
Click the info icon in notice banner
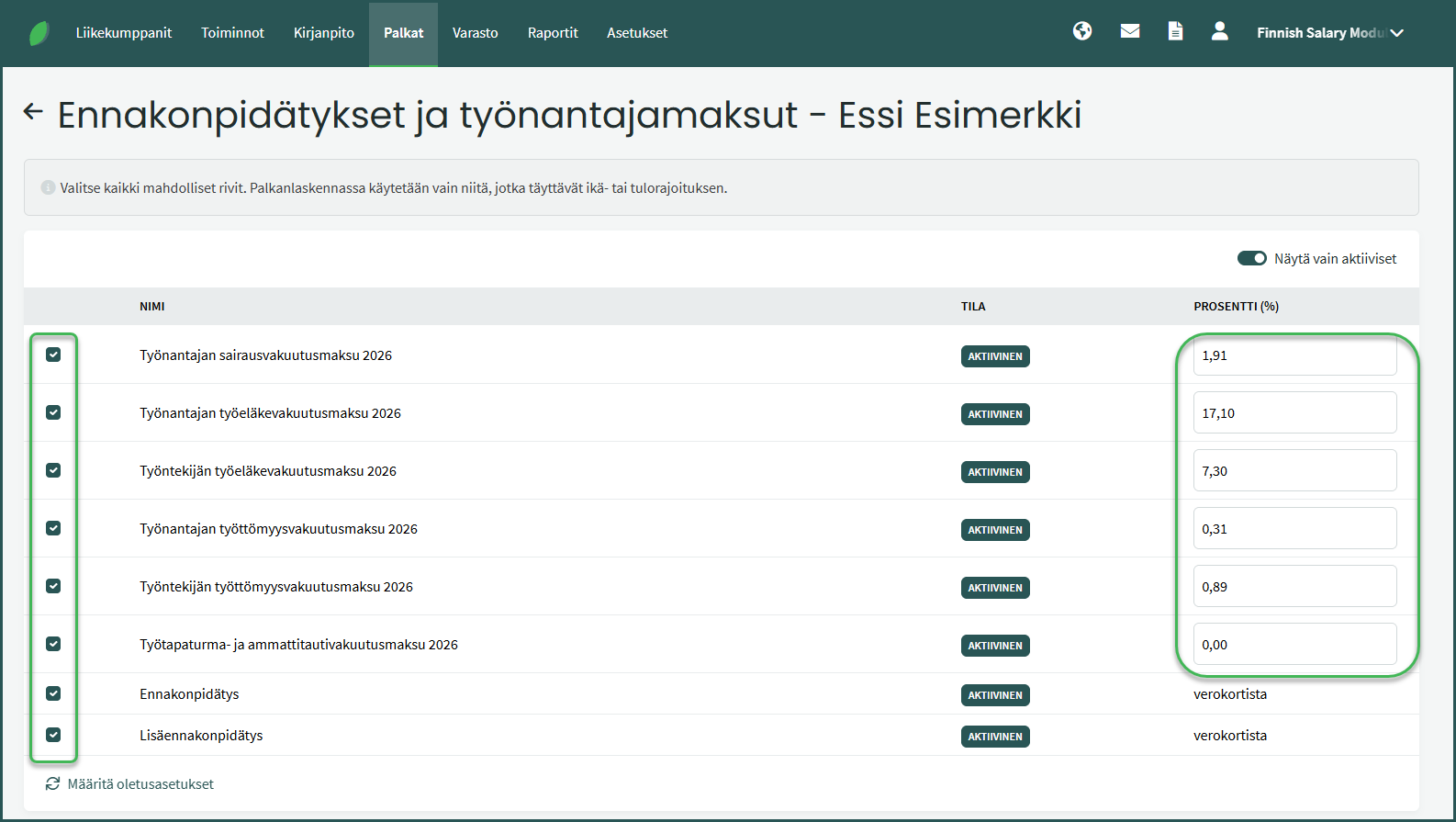tap(48, 187)
